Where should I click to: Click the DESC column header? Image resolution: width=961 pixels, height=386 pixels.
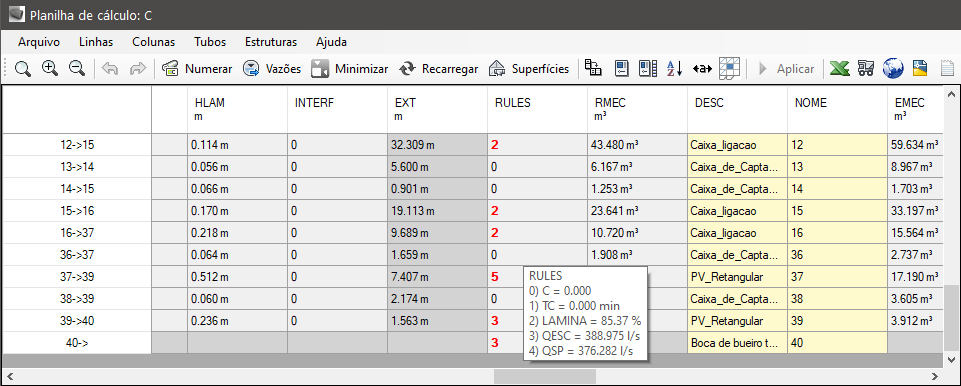(x=737, y=110)
